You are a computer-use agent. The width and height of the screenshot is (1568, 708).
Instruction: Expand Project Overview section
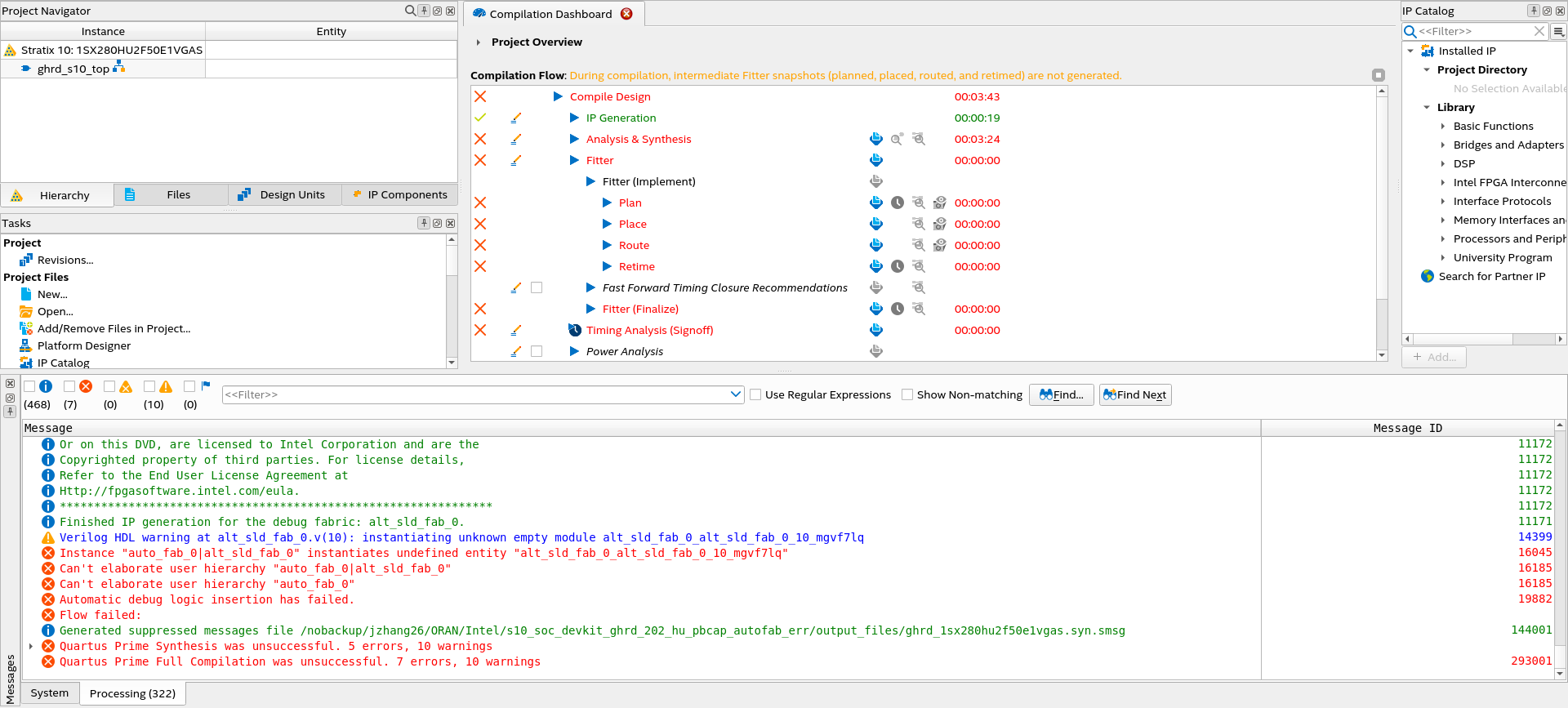(x=479, y=42)
